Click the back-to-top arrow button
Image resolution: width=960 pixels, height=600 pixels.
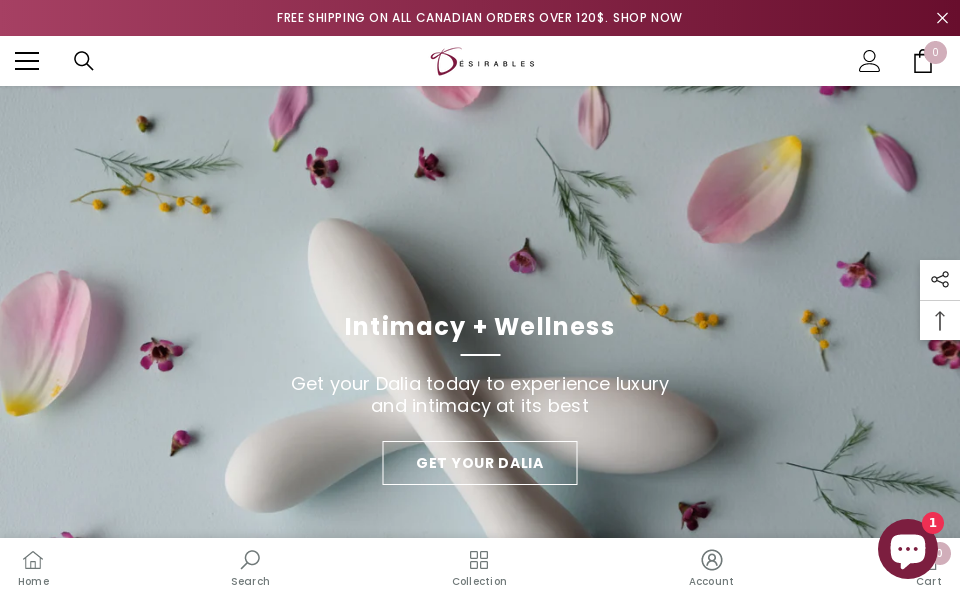click(940, 320)
